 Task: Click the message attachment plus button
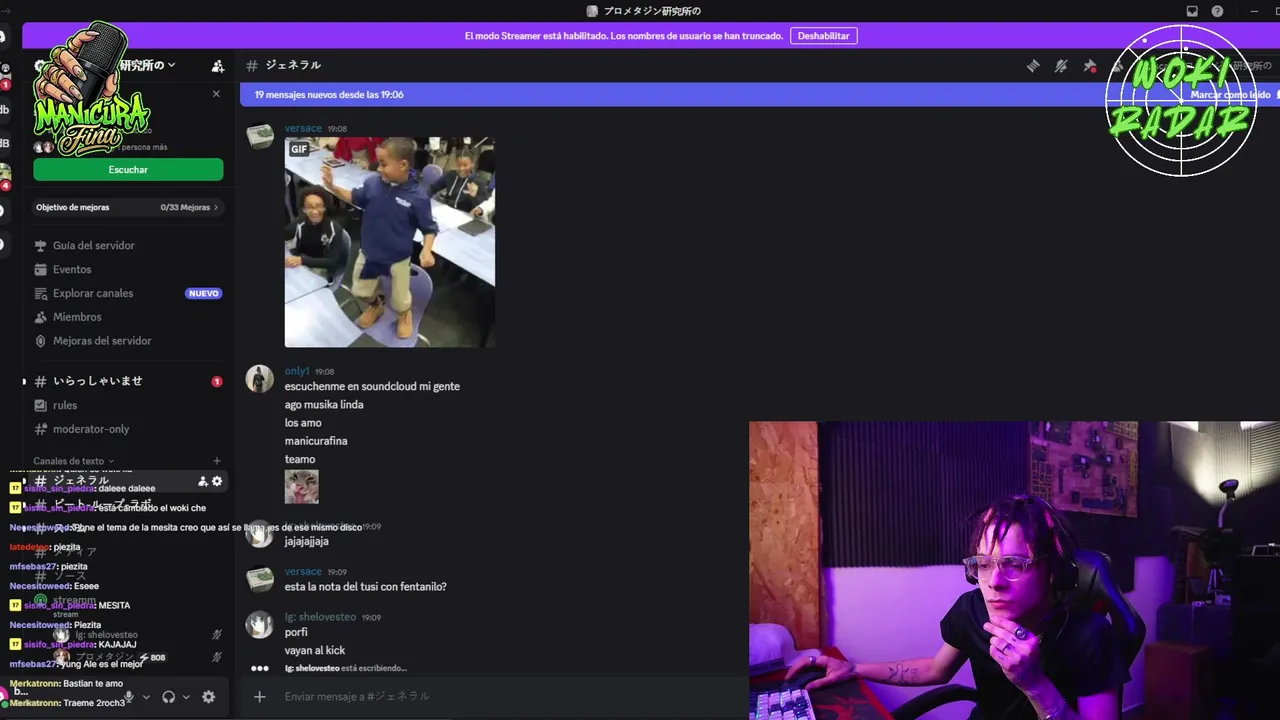point(260,696)
